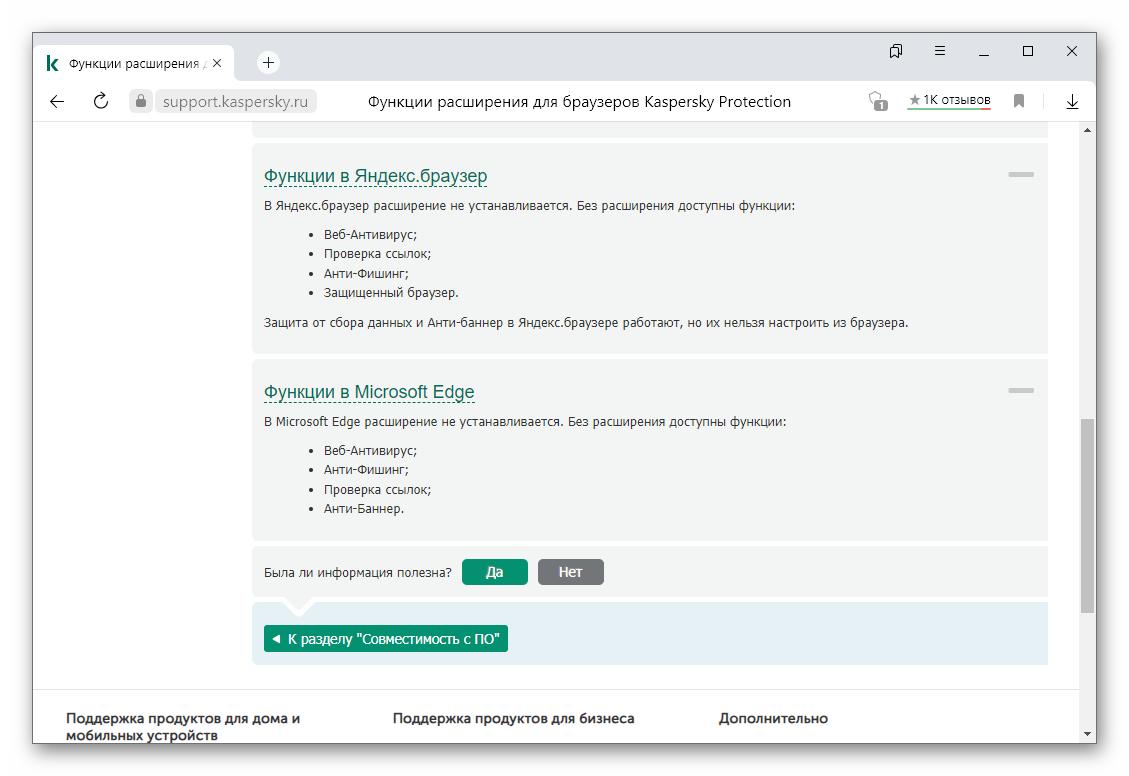Open the Protect shield icon in address bar
The width and height of the screenshot is (1129, 776).
click(x=877, y=101)
